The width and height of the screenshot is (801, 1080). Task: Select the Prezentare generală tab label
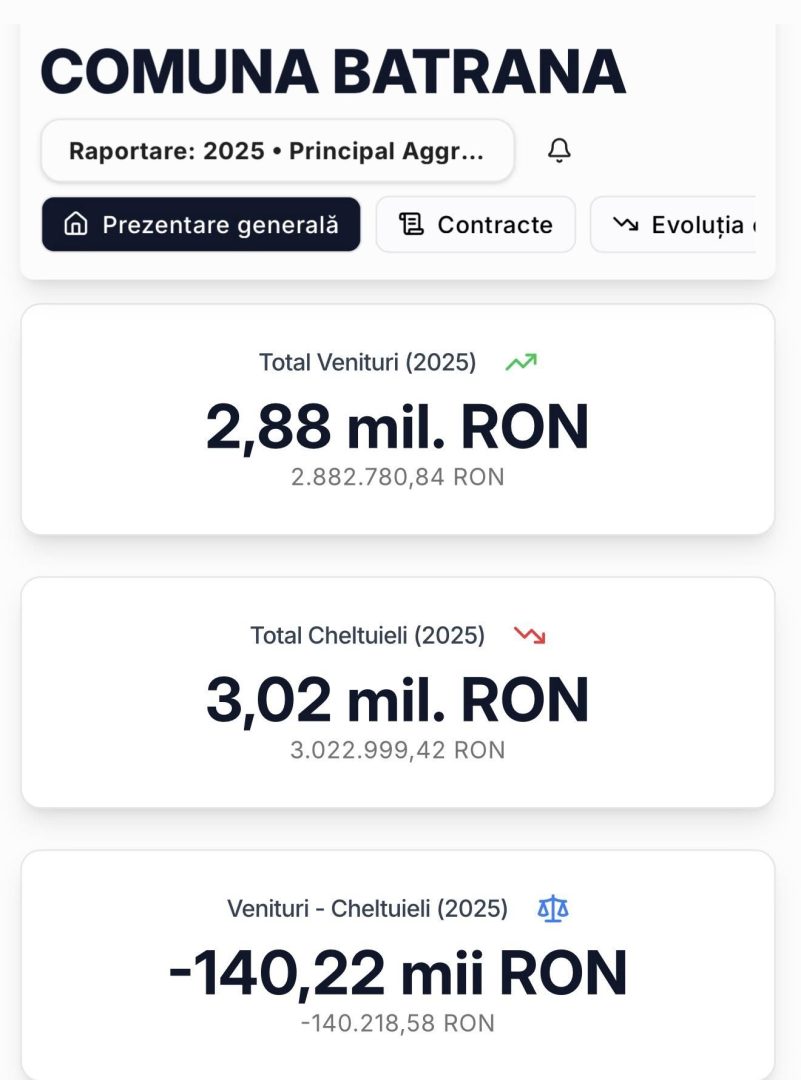point(220,224)
